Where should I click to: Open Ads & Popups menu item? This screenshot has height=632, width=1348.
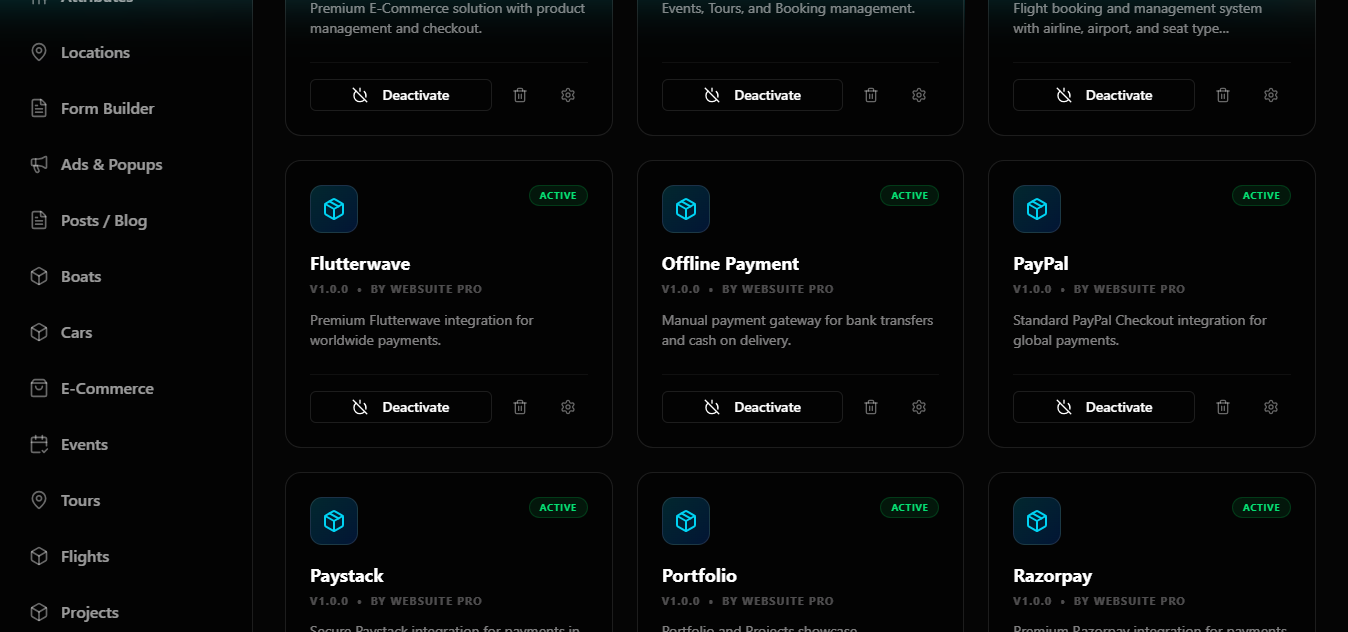click(x=111, y=164)
